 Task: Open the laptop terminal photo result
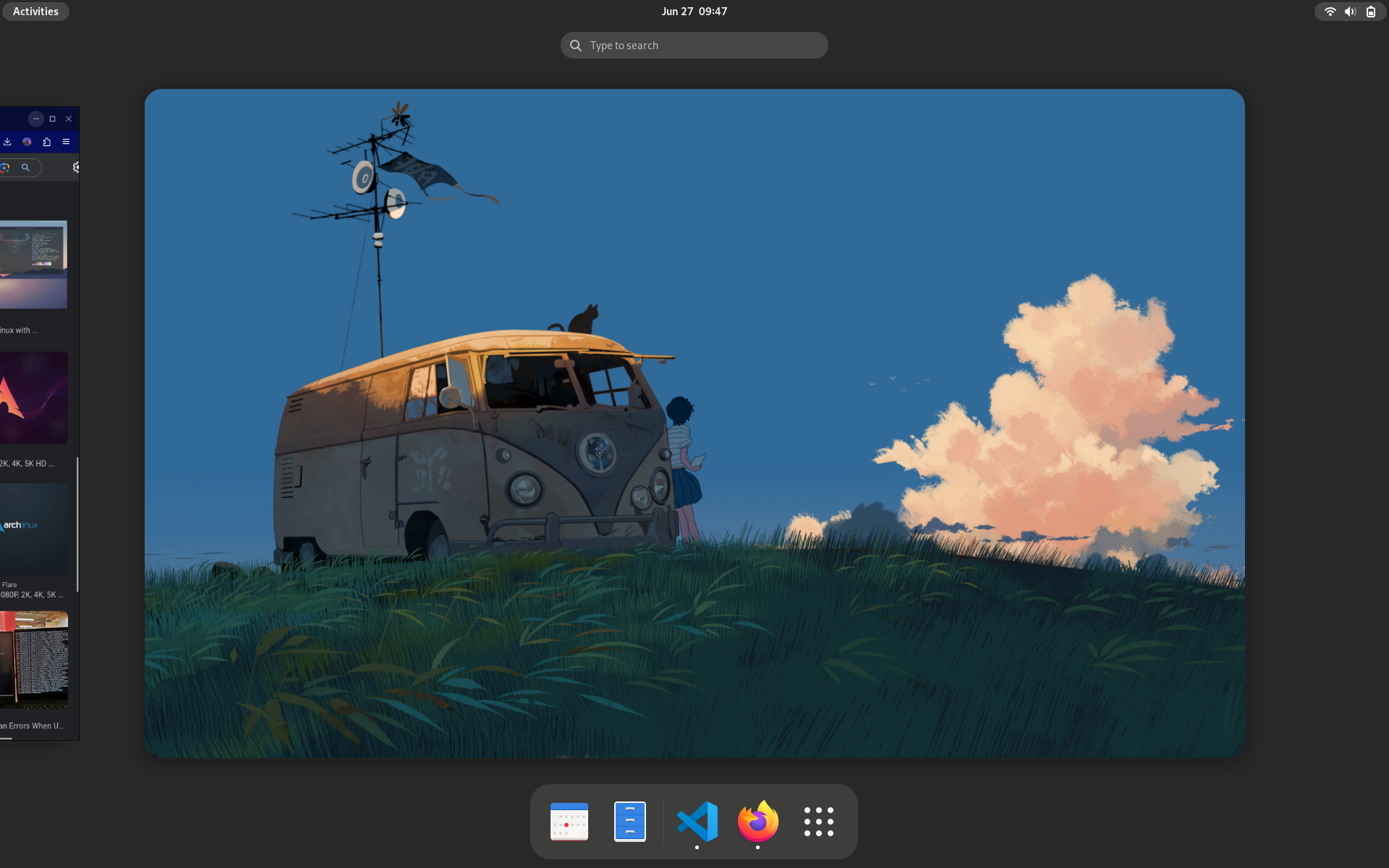pos(34,660)
